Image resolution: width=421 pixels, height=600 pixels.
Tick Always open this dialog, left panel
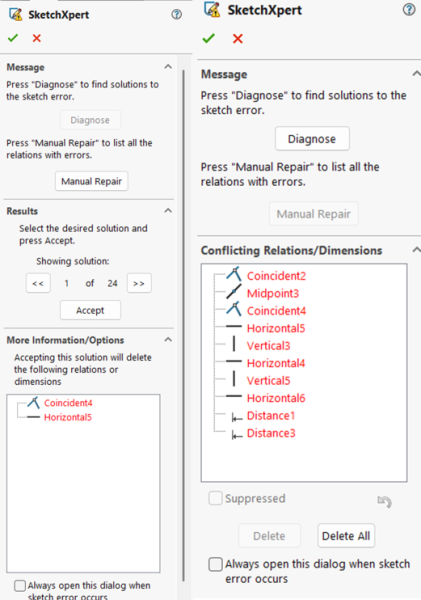point(20,585)
